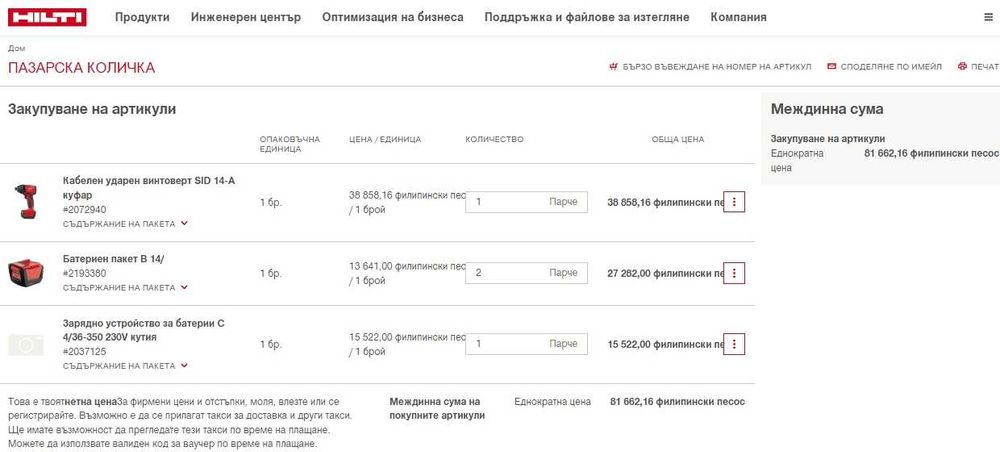Open options menu for SID 14-A row

pos(734,202)
